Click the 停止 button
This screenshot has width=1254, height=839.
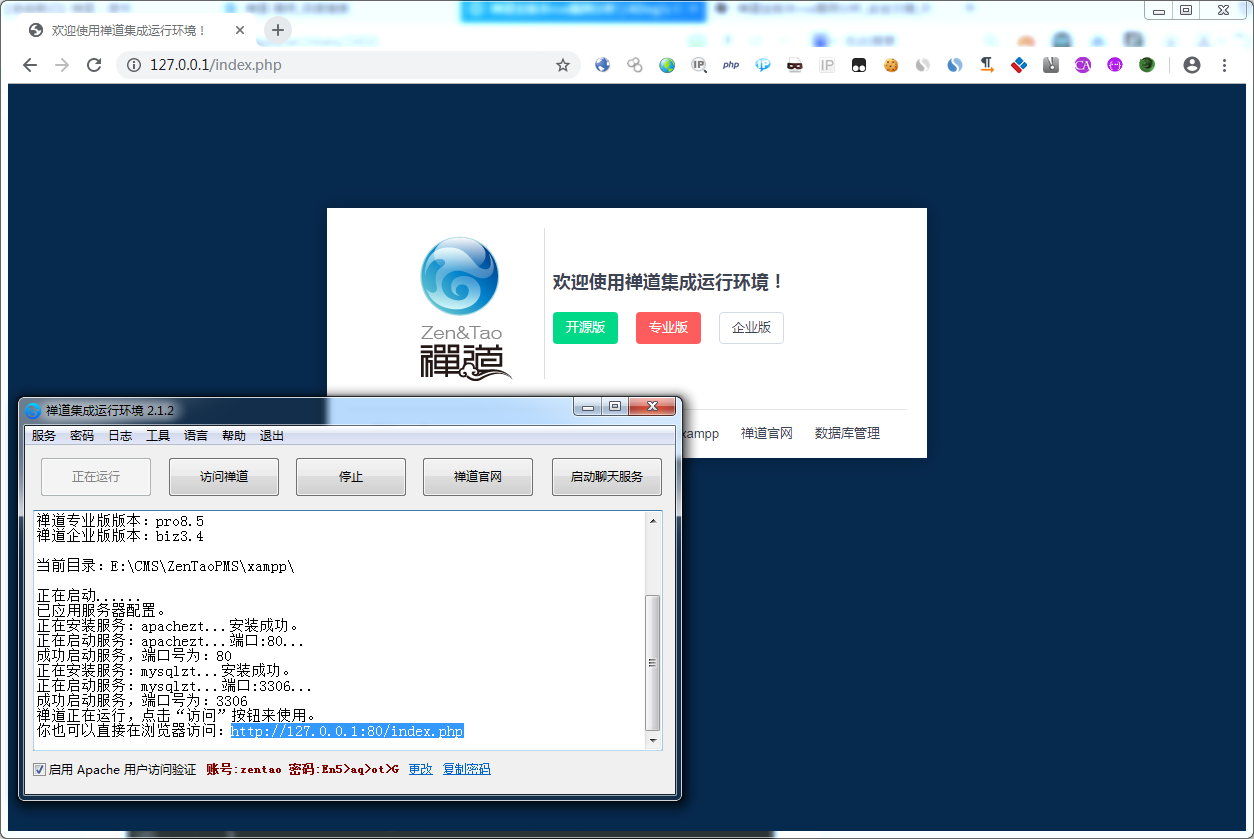[351, 477]
